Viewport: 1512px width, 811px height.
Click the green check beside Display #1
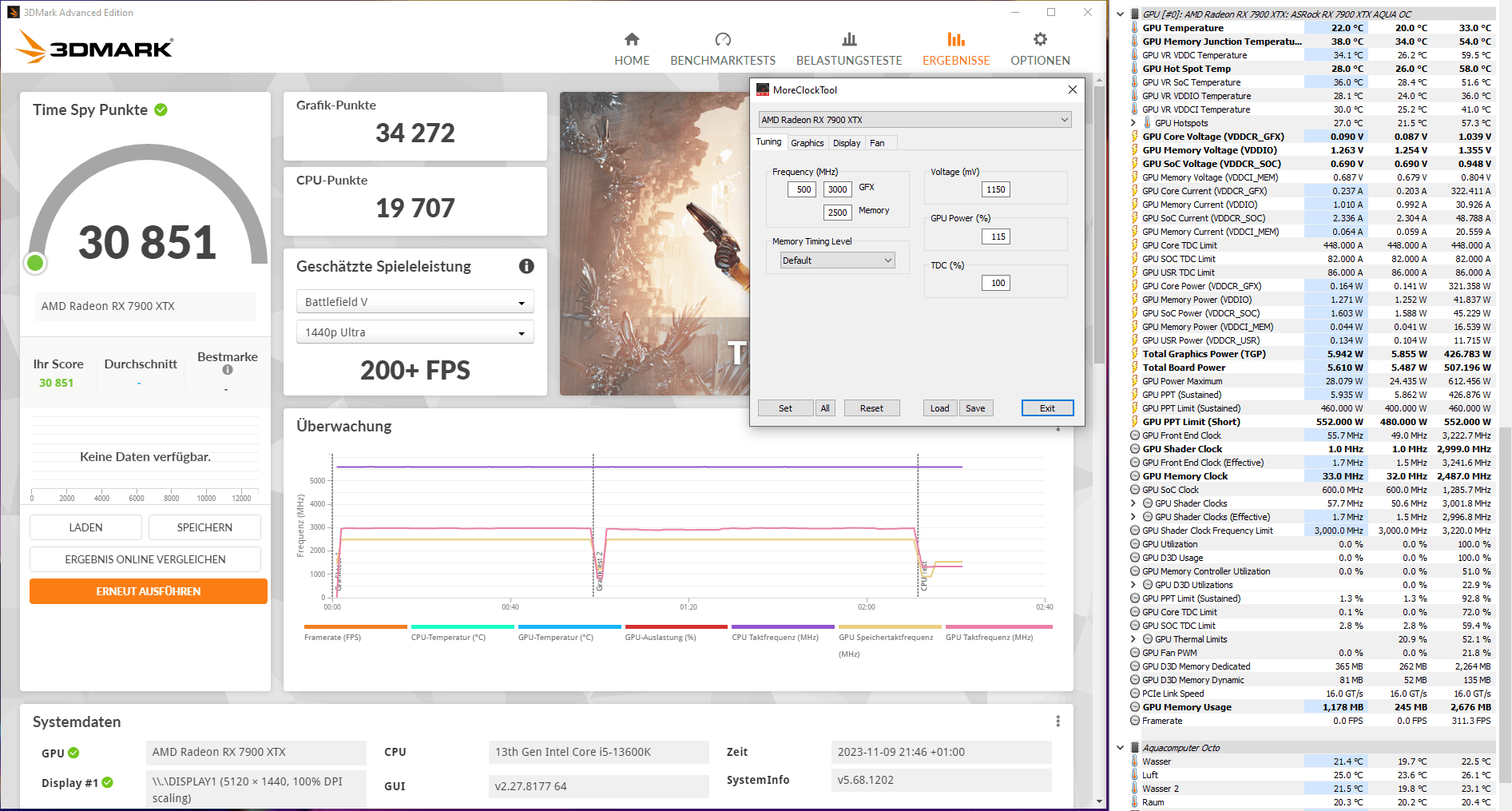[108, 782]
